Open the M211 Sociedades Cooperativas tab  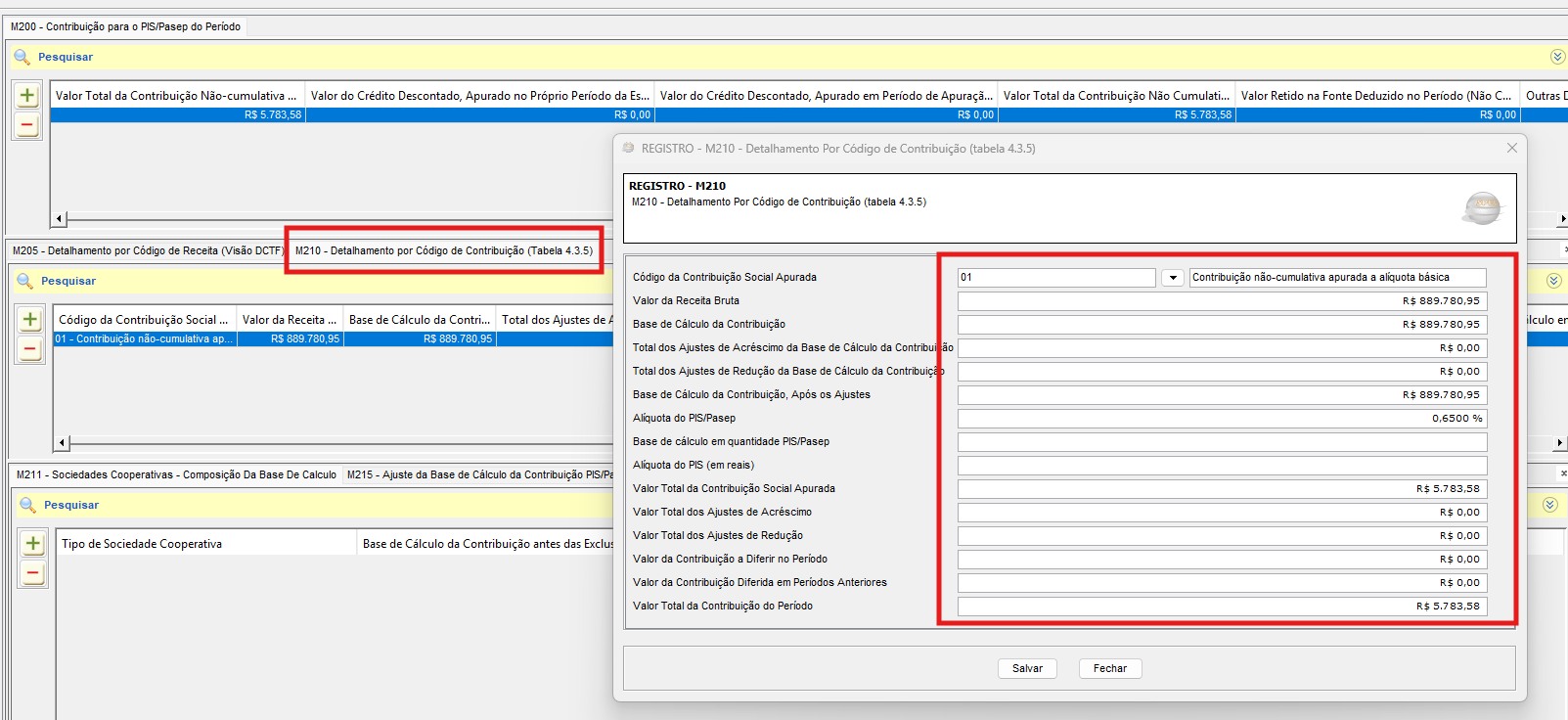pyautogui.click(x=176, y=474)
